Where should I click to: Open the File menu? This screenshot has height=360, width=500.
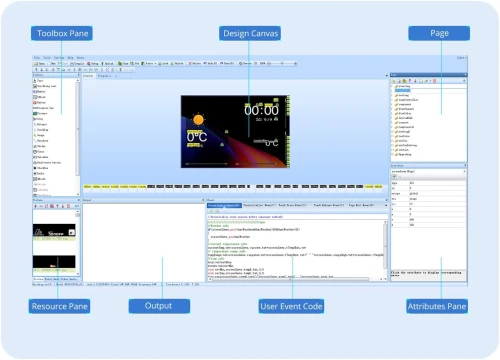click(37, 58)
